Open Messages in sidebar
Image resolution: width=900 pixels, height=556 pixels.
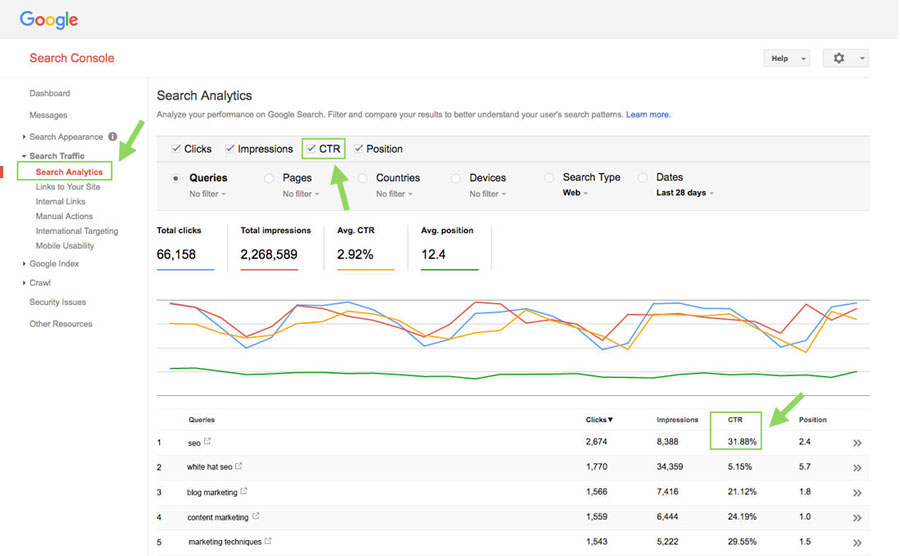pos(48,115)
